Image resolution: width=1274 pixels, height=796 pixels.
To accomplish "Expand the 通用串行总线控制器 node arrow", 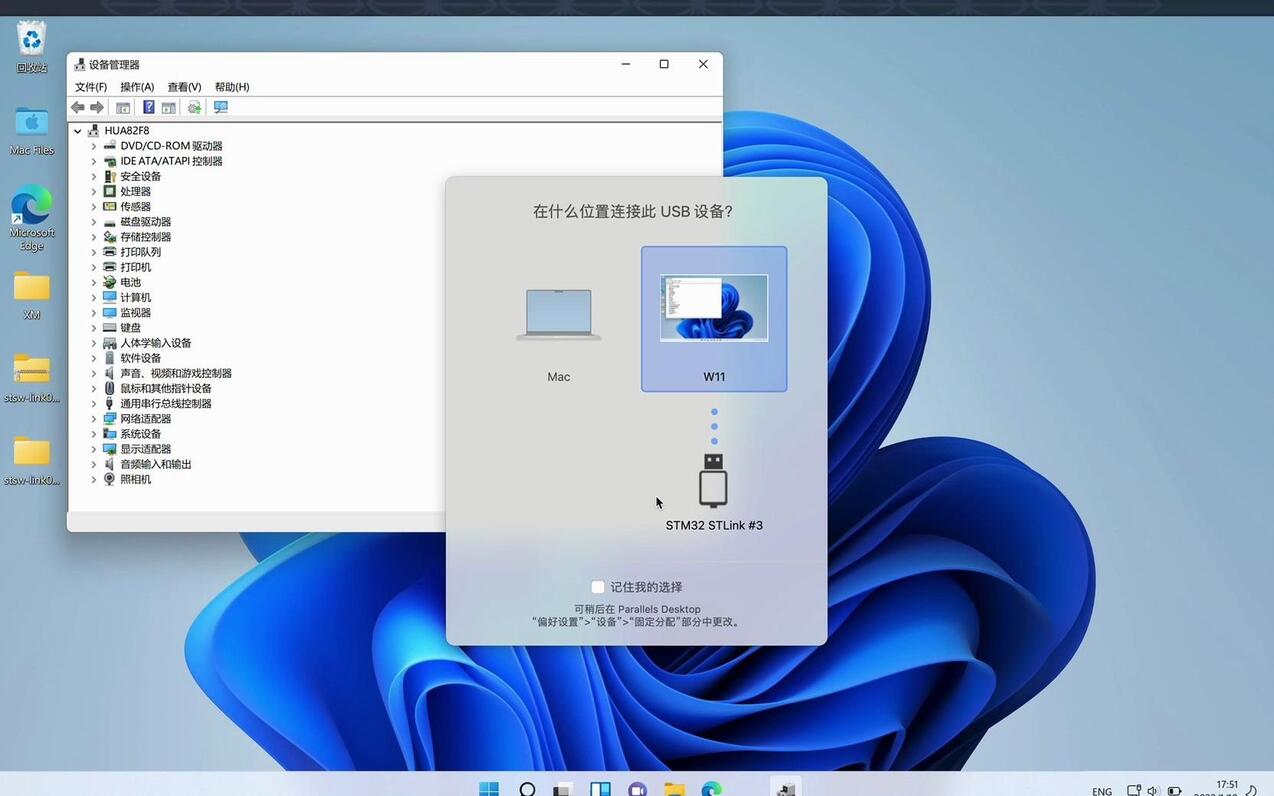I will click(x=94, y=404).
